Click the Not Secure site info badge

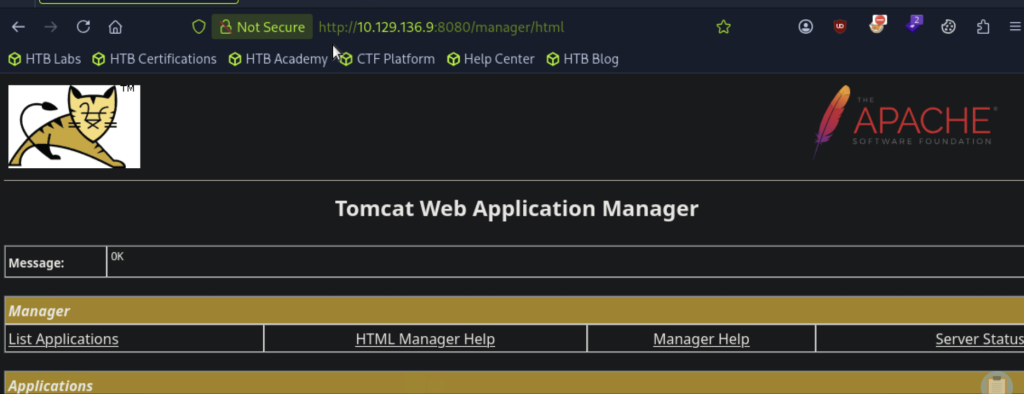pos(263,27)
